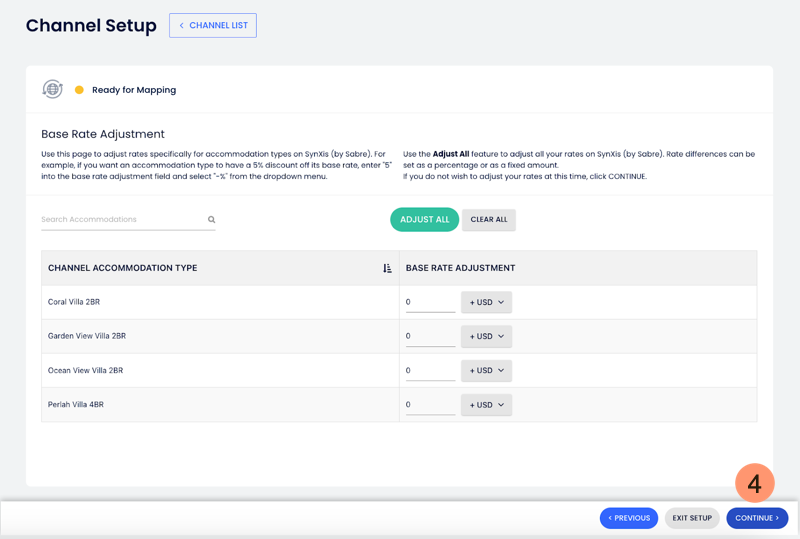Exit the channel setup
This screenshot has width=800, height=539.
692,518
